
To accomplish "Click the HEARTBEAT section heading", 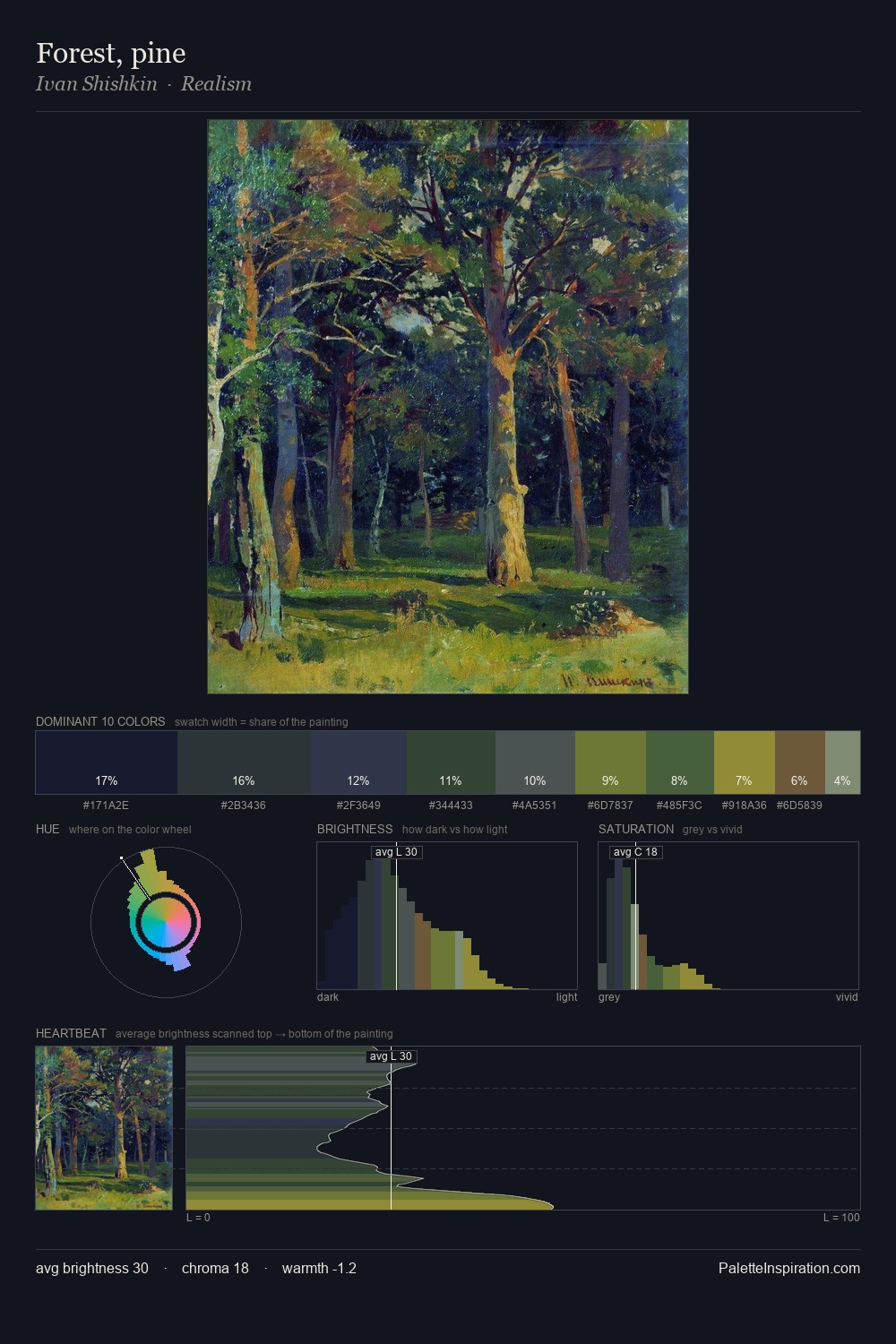I will click(71, 1033).
